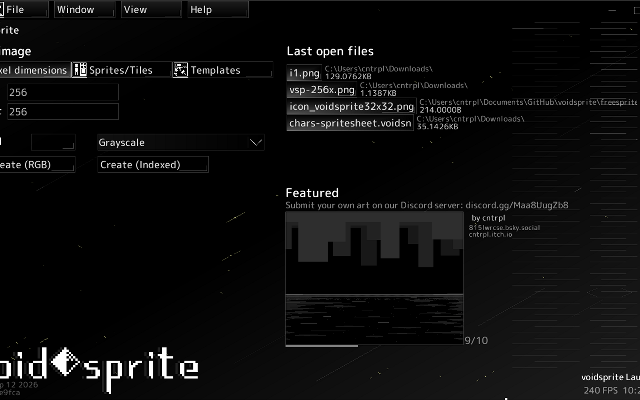Open the Help menu
The width and height of the screenshot is (640, 400).
tap(218, 9)
